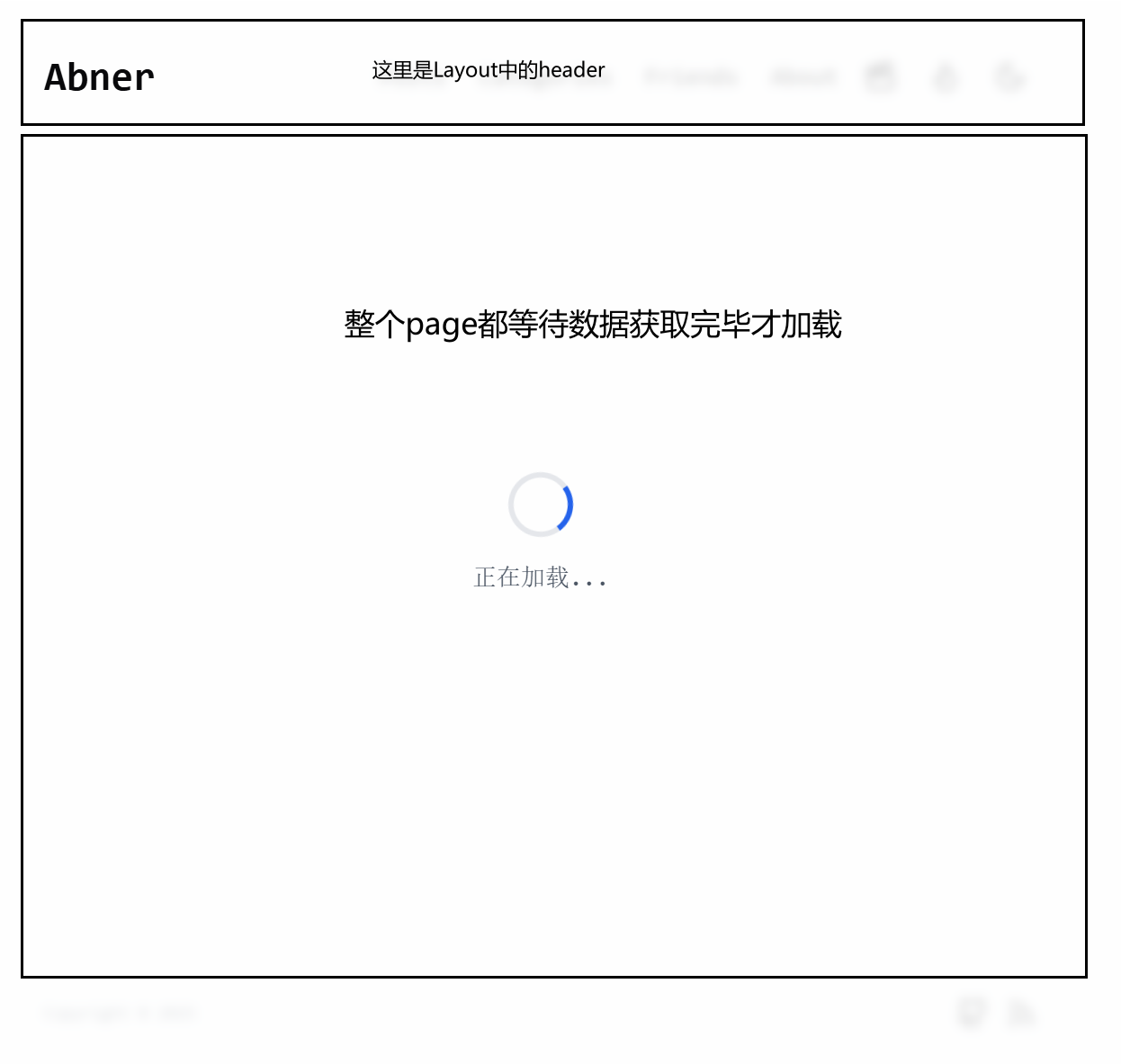Open the faded About nav link
Viewport: 1121px width, 1064px height.
pos(803,77)
